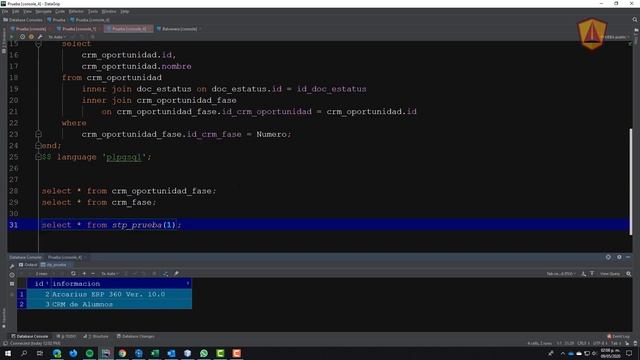Click the pin tab icon in results toolbar
Viewport: 640px width, 360px height.
click(x=176, y=273)
